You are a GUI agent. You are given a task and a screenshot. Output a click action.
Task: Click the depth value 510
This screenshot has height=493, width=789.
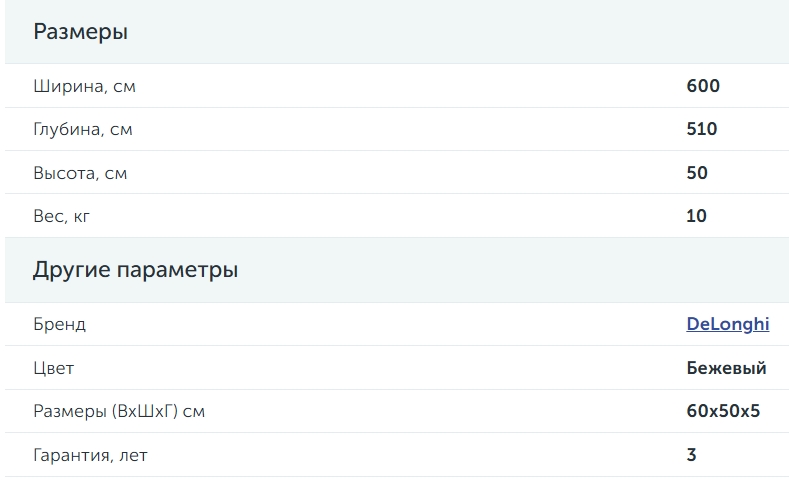(701, 129)
